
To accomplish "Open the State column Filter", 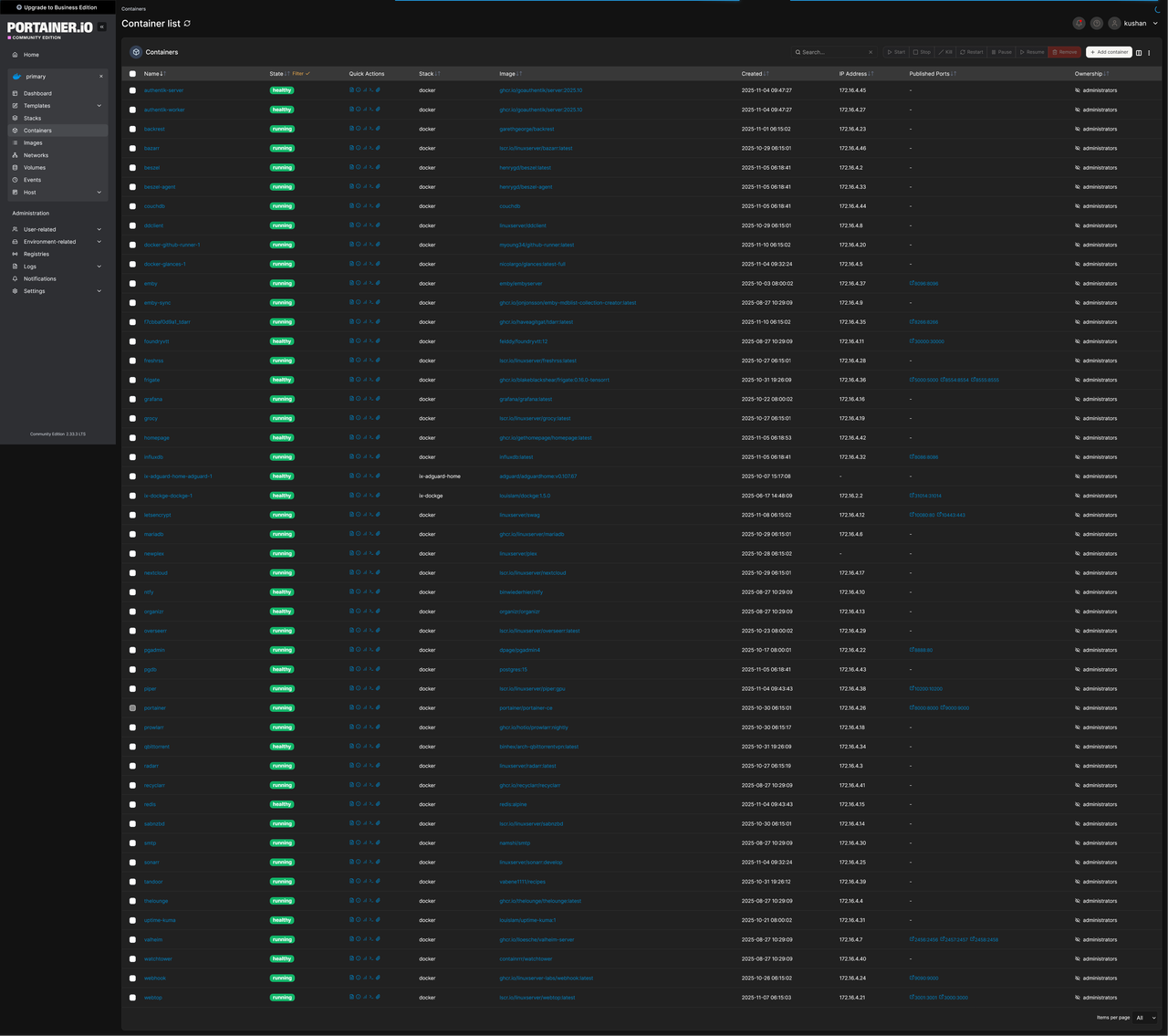I will click(x=301, y=74).
